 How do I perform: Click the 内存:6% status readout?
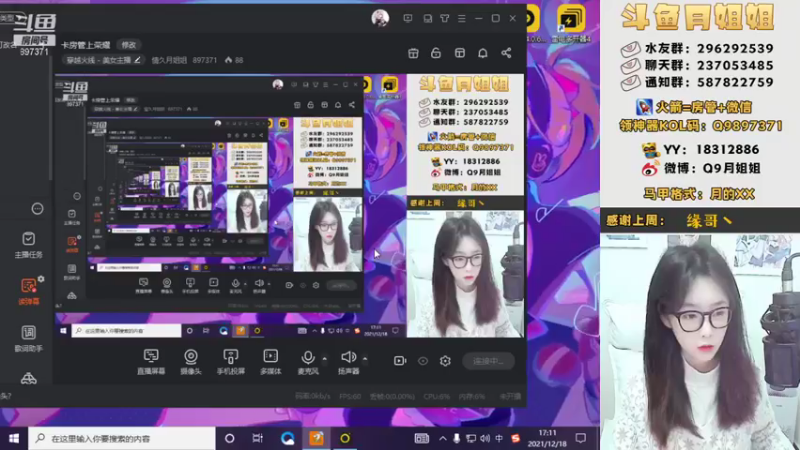tap(472, 396)
